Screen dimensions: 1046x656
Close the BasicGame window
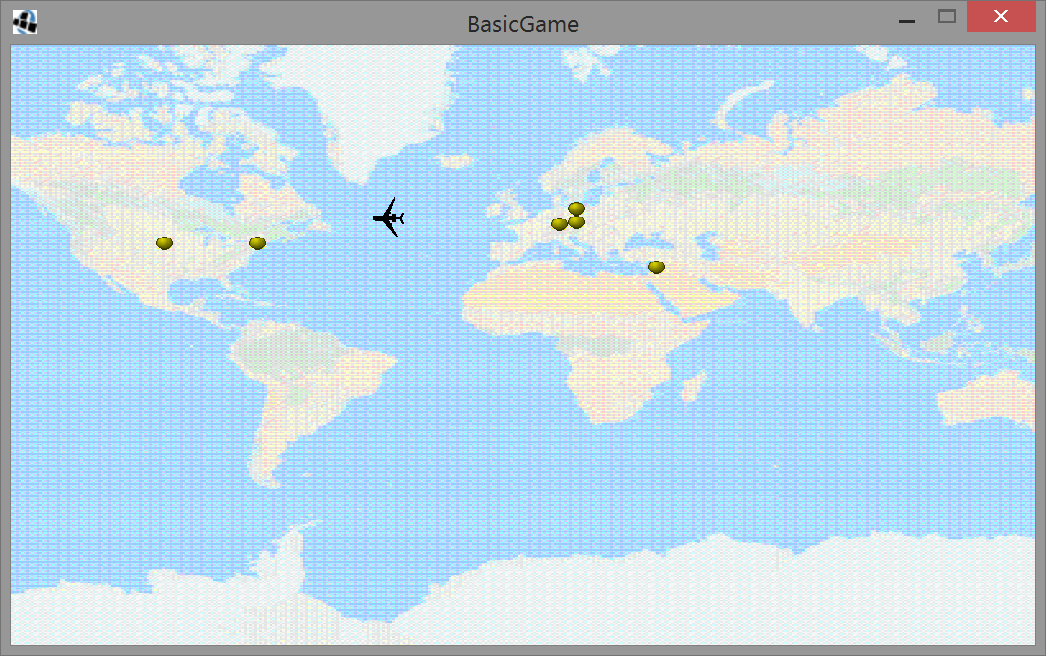(1001, 16)
